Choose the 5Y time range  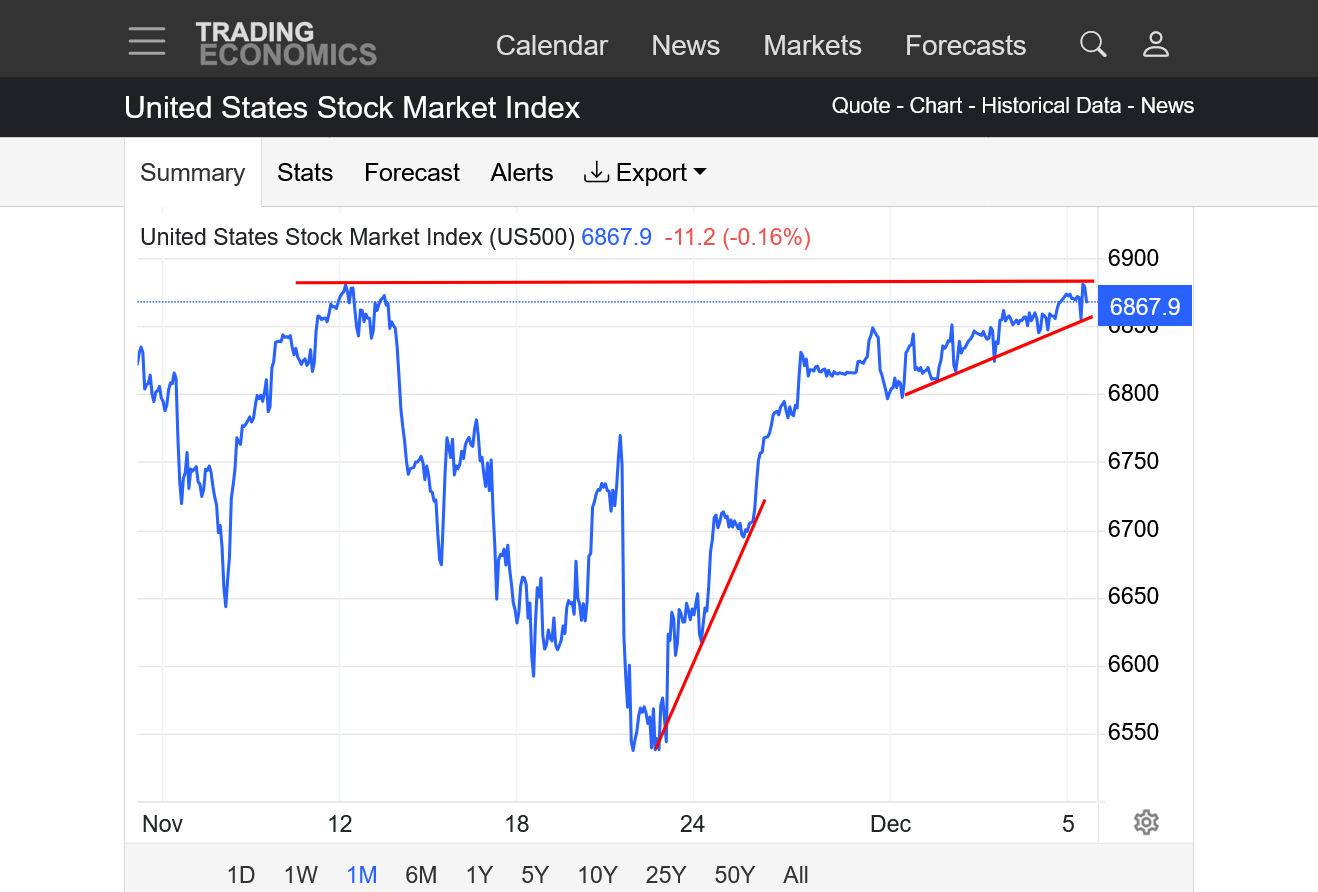535,875
